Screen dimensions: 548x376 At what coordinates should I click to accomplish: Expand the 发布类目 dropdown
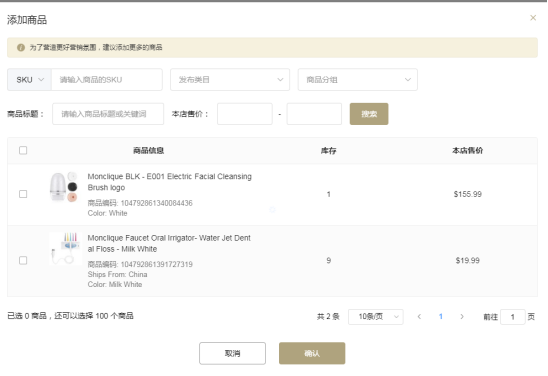[230, 80]
